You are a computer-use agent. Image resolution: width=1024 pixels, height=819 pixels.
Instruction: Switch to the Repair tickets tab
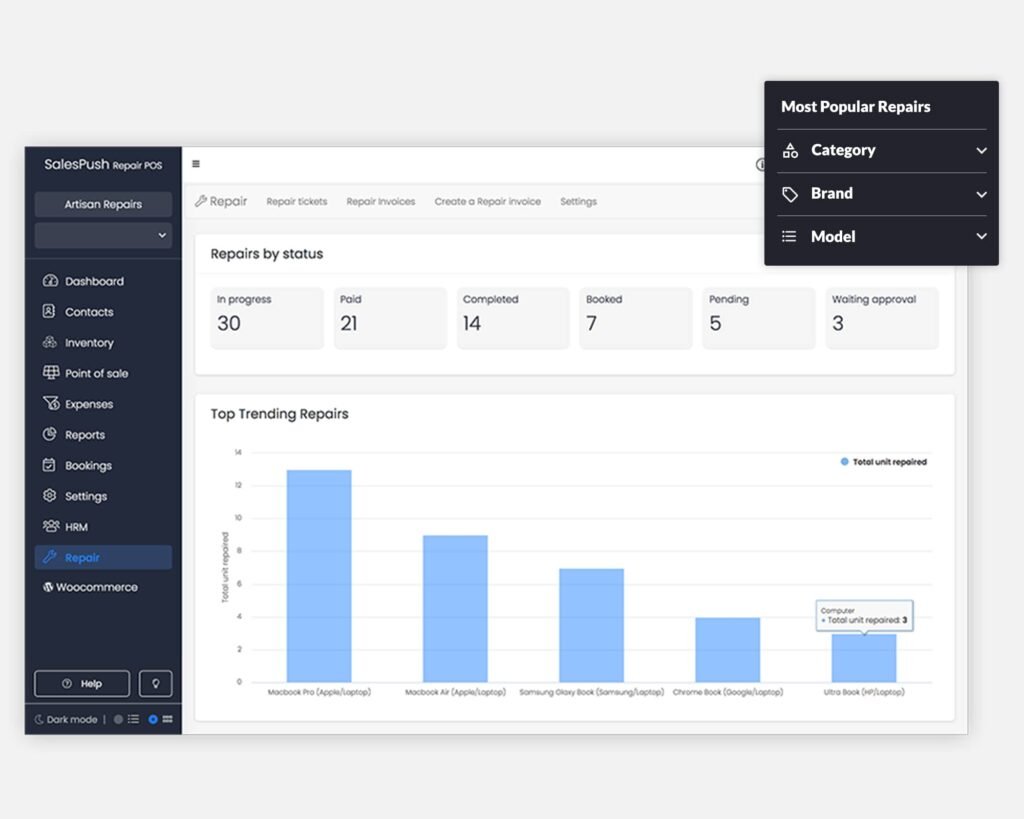[x=297, y=202]
